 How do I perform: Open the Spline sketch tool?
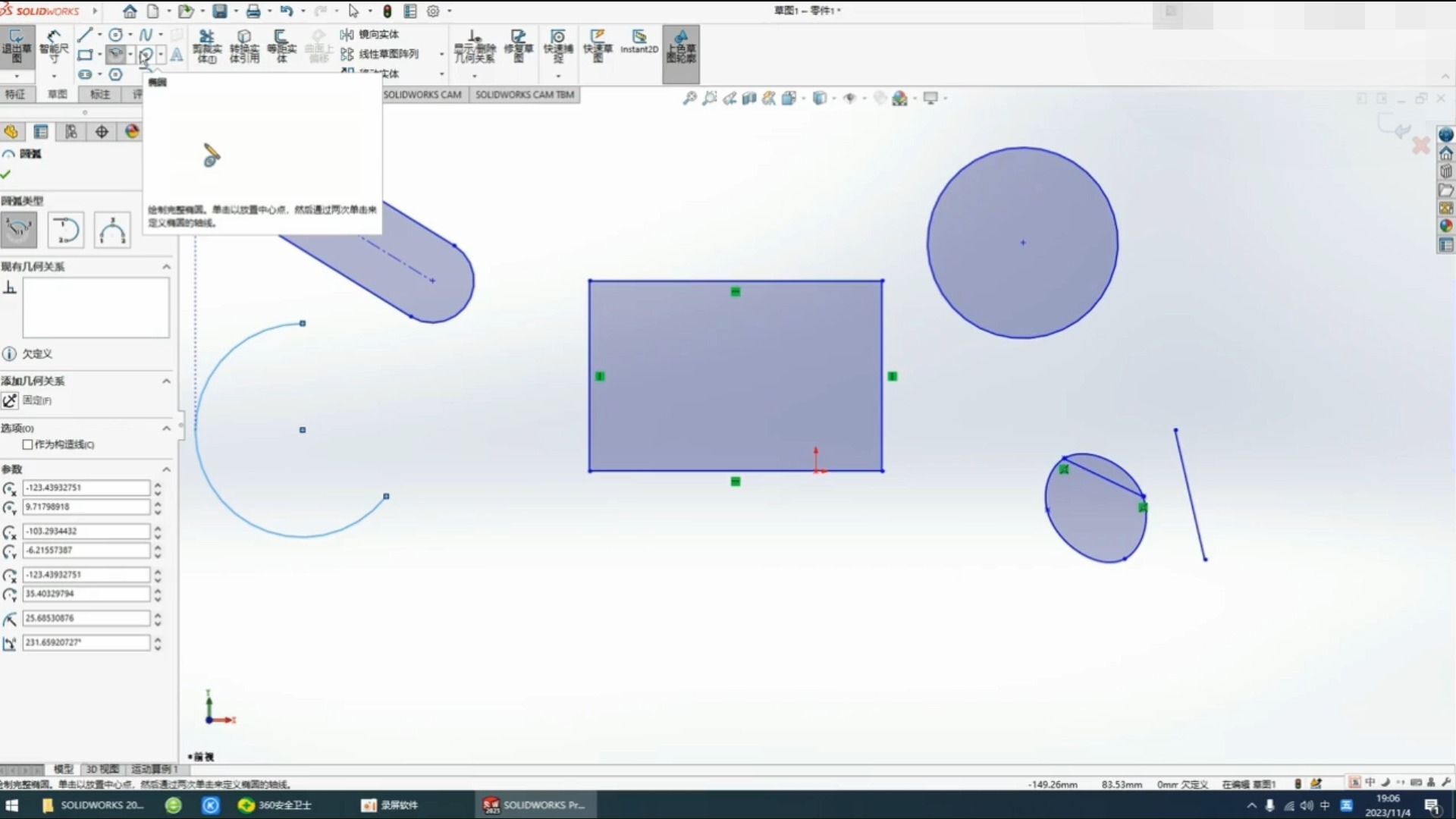coord(145,34)
